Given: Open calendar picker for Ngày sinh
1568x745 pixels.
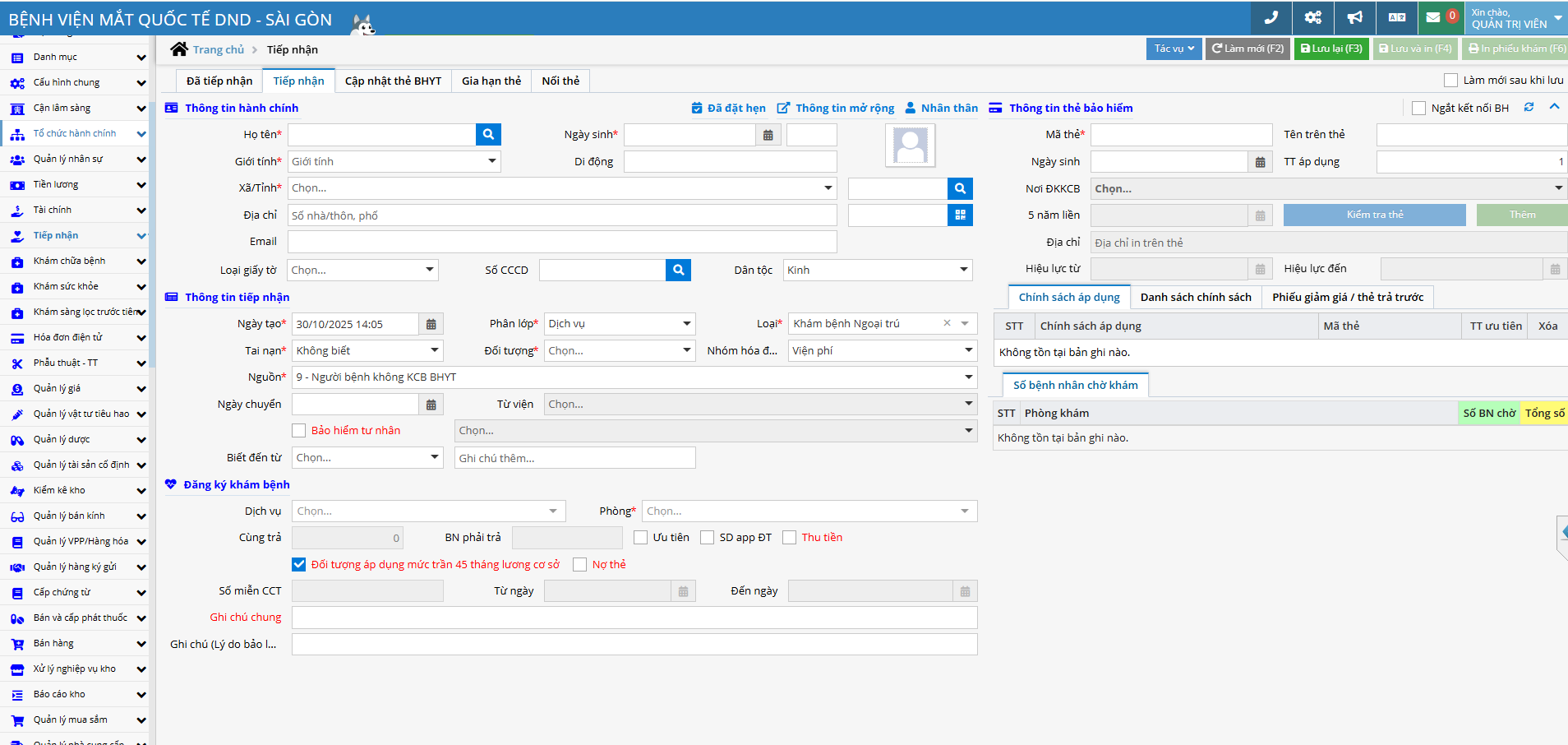Looking at the screenshot, I should [768, 135].
